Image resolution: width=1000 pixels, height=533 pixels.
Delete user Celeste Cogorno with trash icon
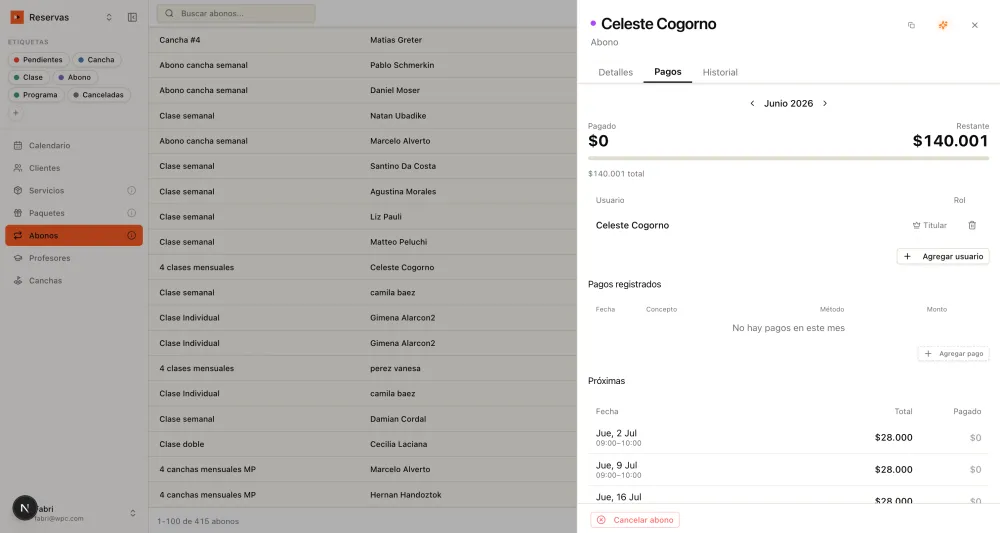point(972,225)
